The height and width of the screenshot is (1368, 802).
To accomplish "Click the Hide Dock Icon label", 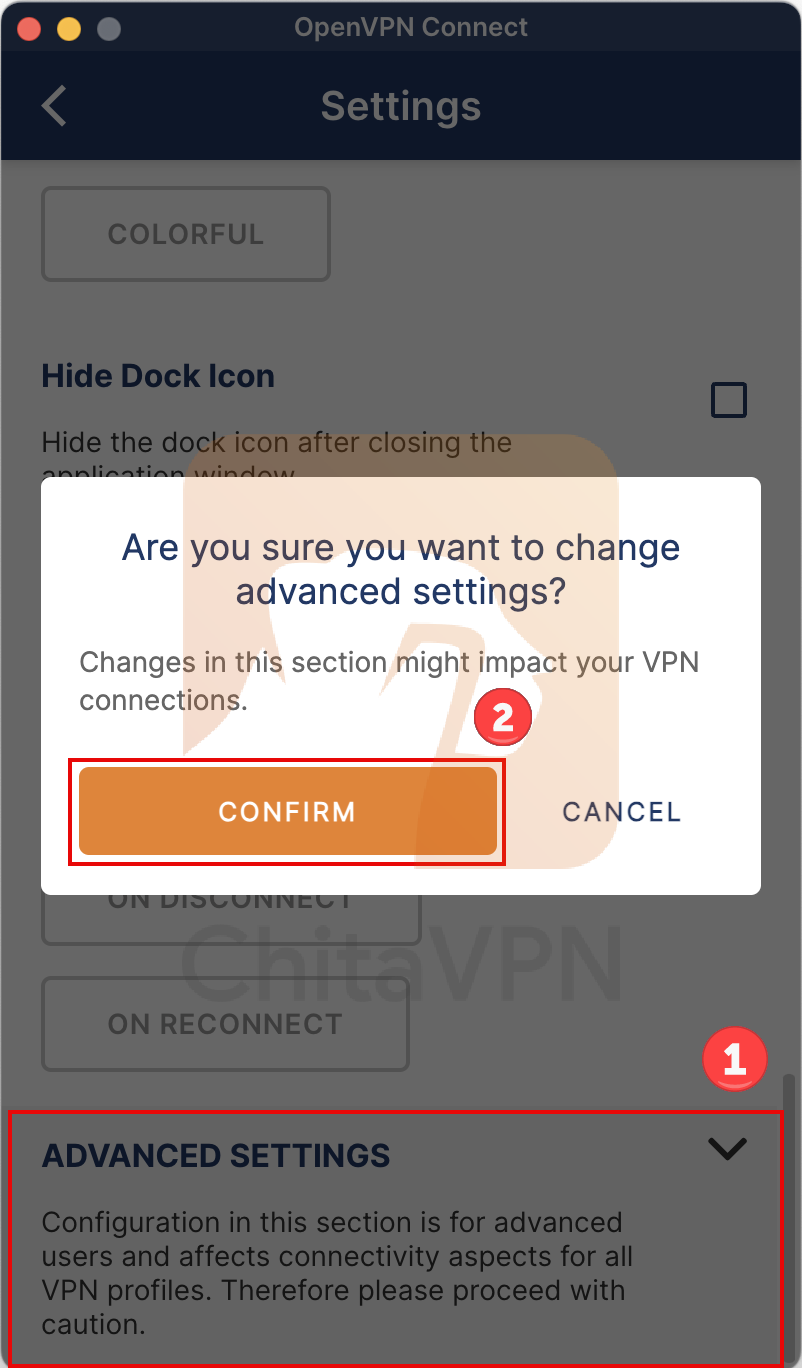I will click(158, 377).
